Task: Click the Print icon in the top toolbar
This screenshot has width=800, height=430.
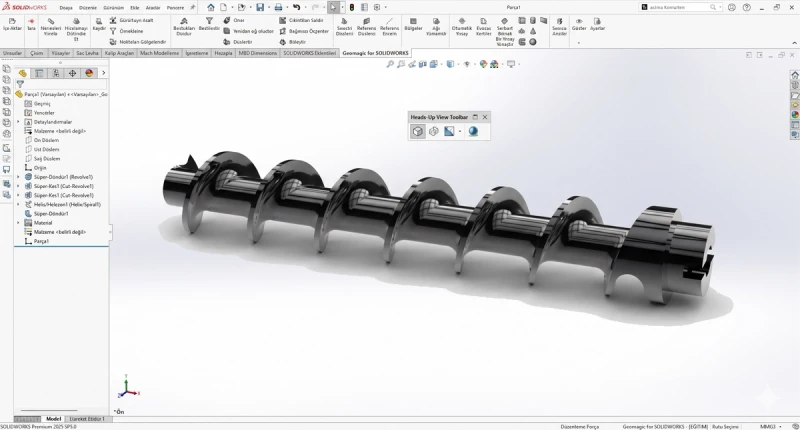Action: (278, 7)
